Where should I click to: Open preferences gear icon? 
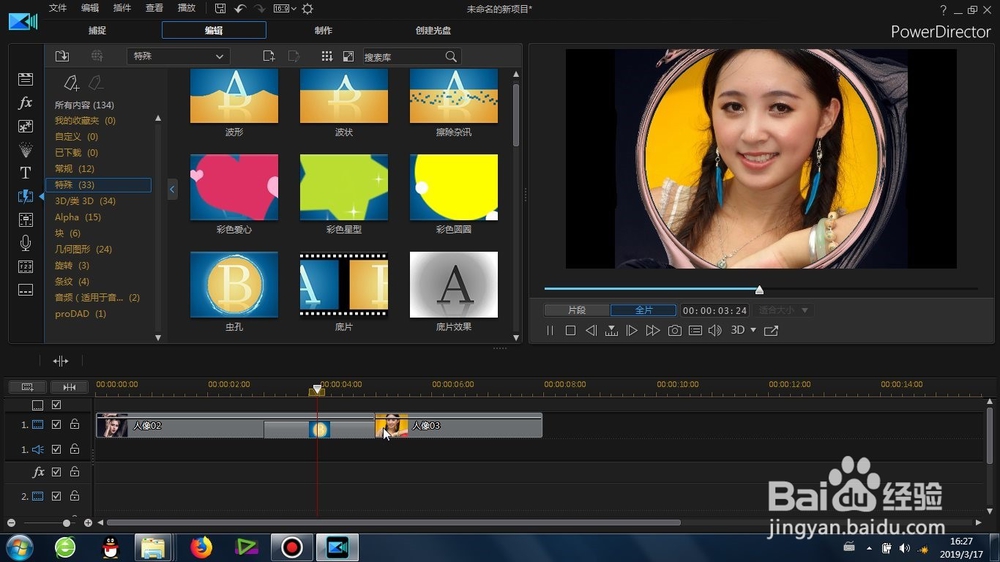307,9
